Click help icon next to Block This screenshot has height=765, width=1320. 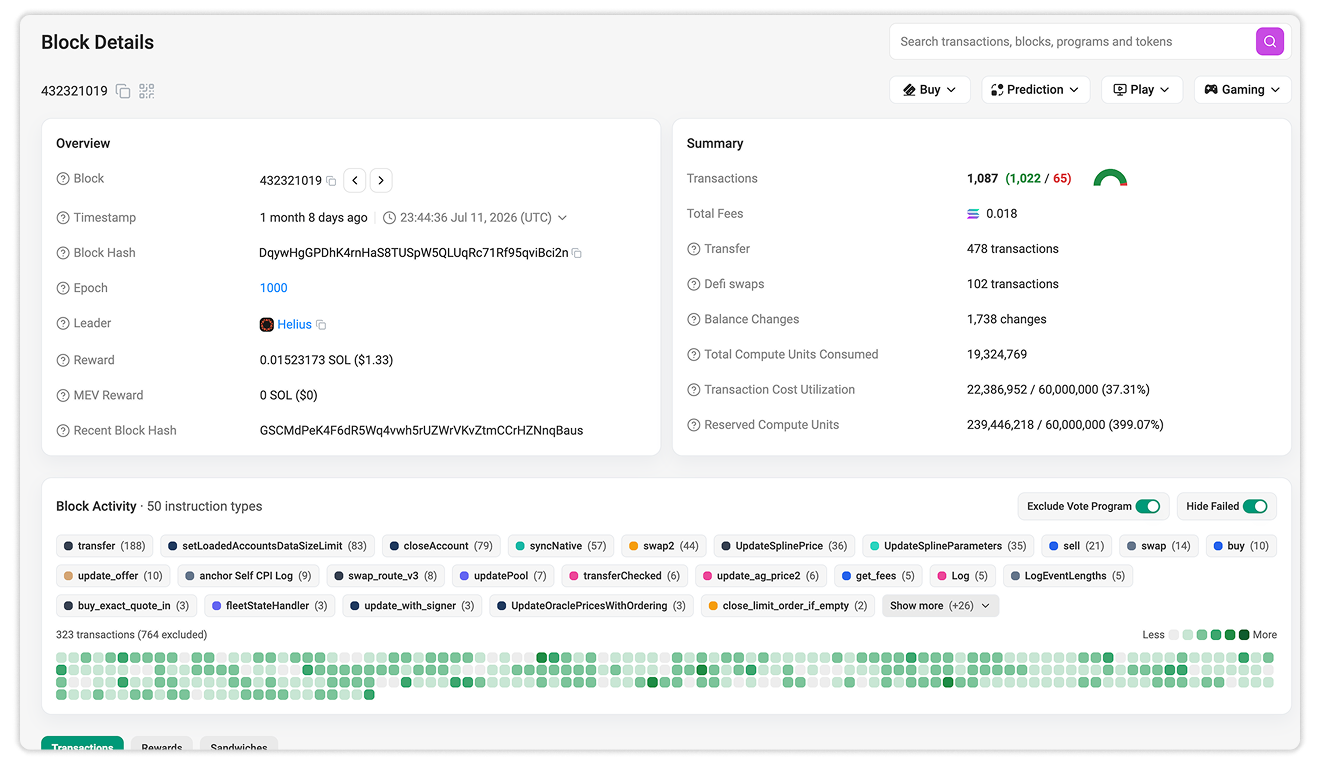pos(63,179)
